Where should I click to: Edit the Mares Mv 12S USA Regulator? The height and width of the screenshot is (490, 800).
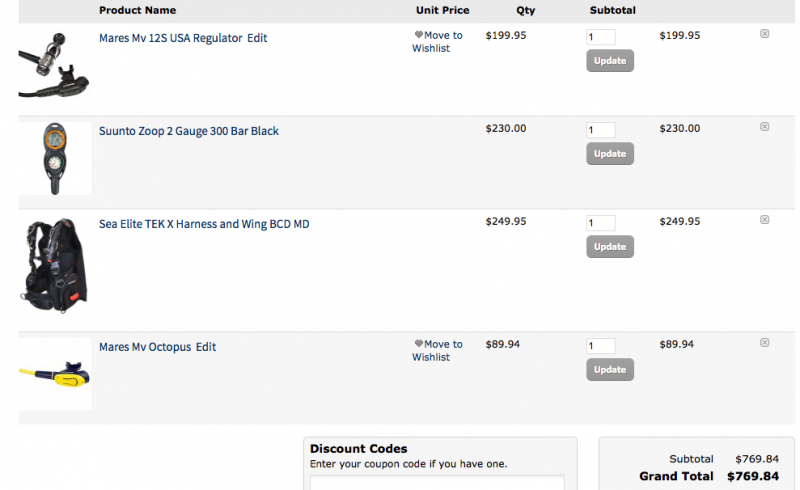(x=257, y=38)
